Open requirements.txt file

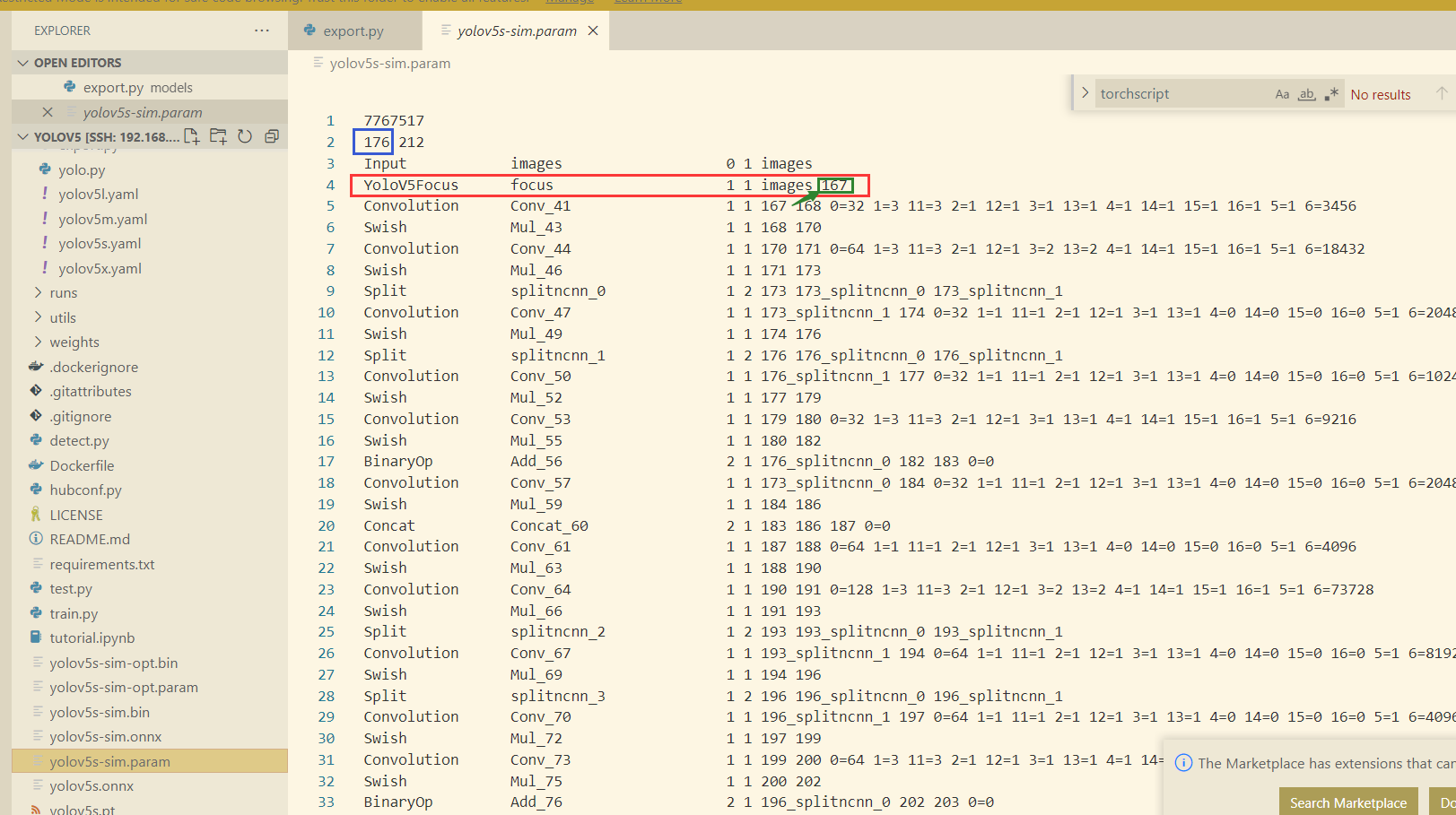point(102,564)
